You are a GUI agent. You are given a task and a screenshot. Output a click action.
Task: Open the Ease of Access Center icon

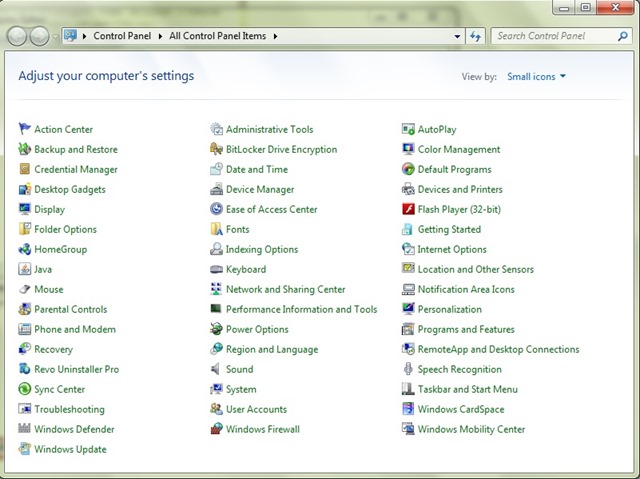[x=216, y=209]
